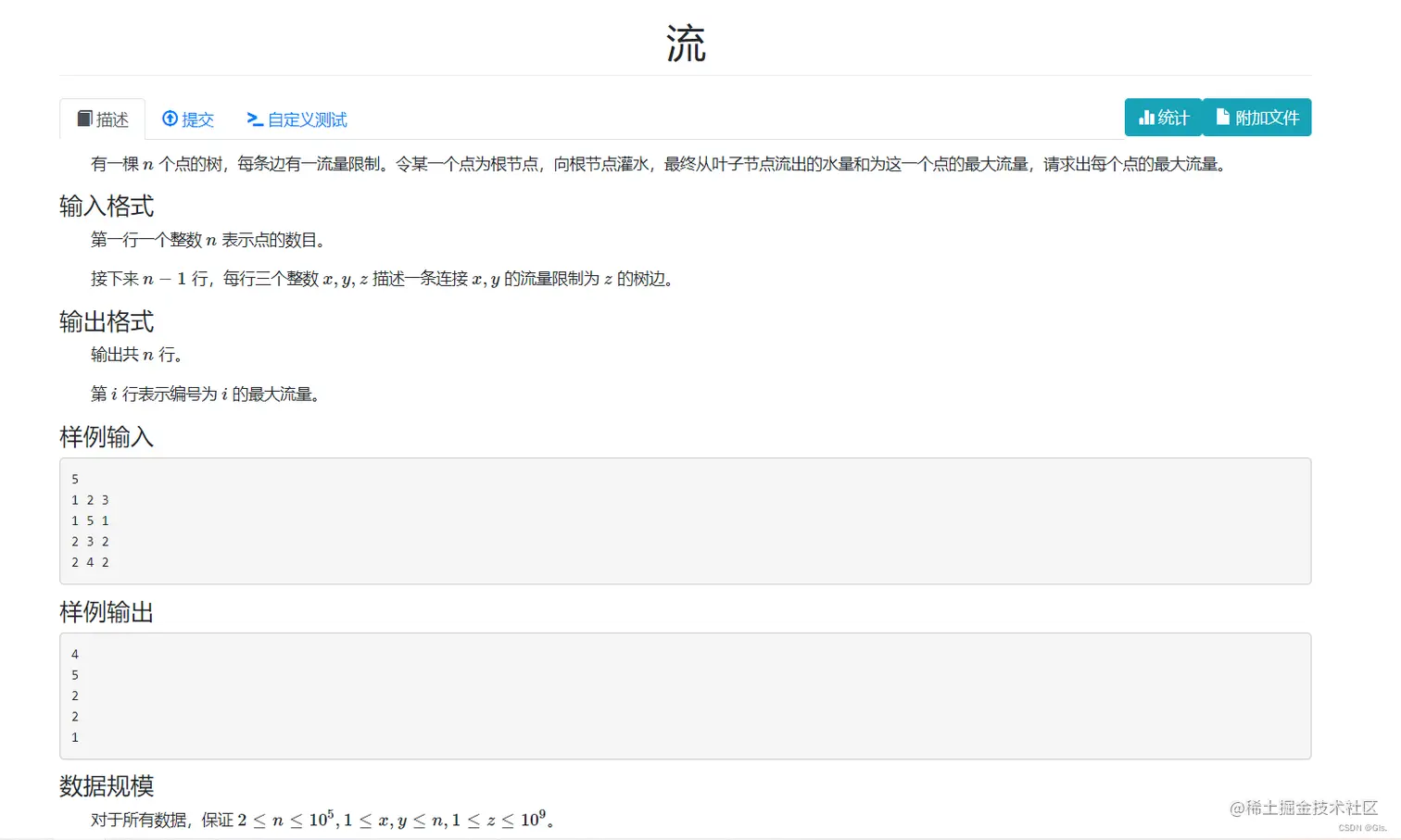The height and width of the screenshot is (840, 1401).
Task: Click the problem statement paragraph starting 有一棵
Action: pyautogui.click(x=661, y=164)
